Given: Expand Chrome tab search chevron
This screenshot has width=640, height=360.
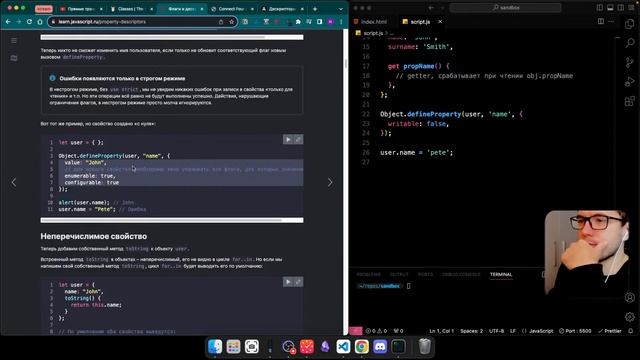Looking at the screenshot, I should point(340,9).
